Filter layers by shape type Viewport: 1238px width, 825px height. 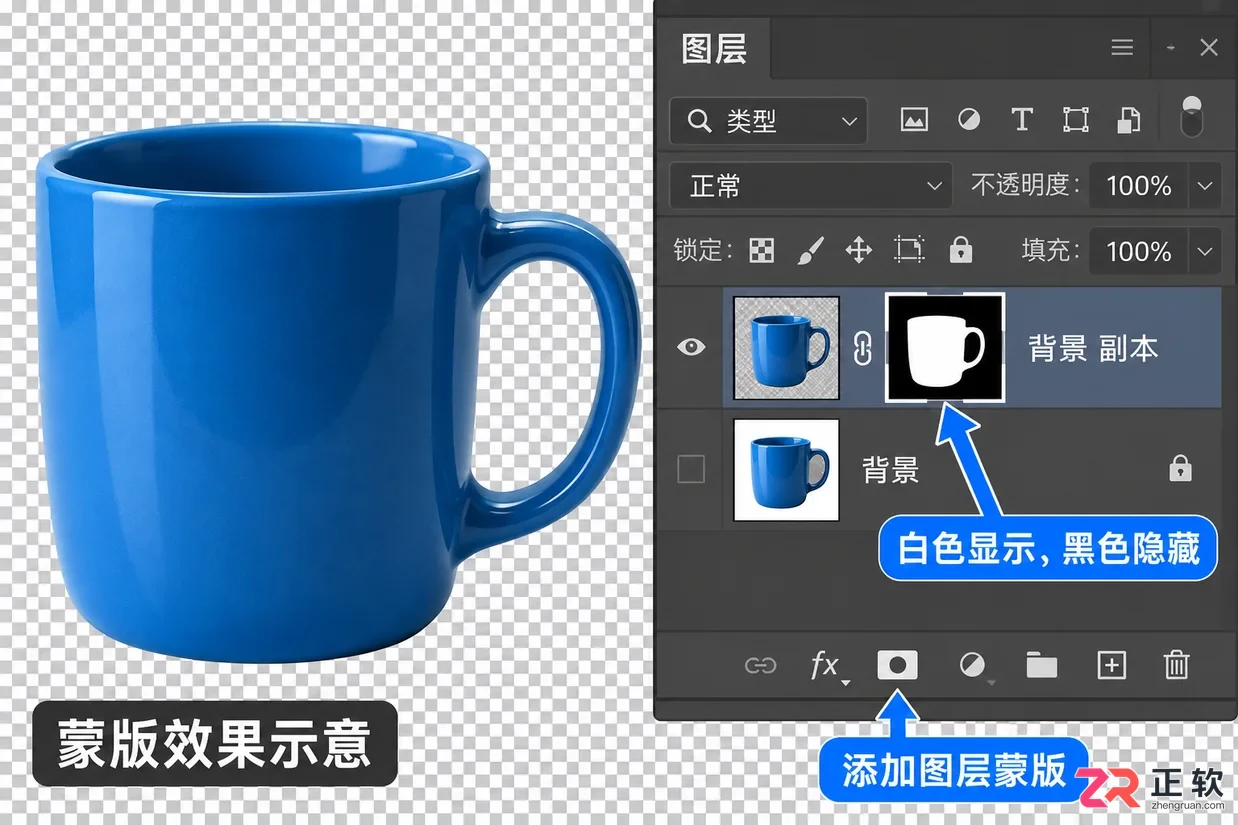click(x=1075, y=121)
